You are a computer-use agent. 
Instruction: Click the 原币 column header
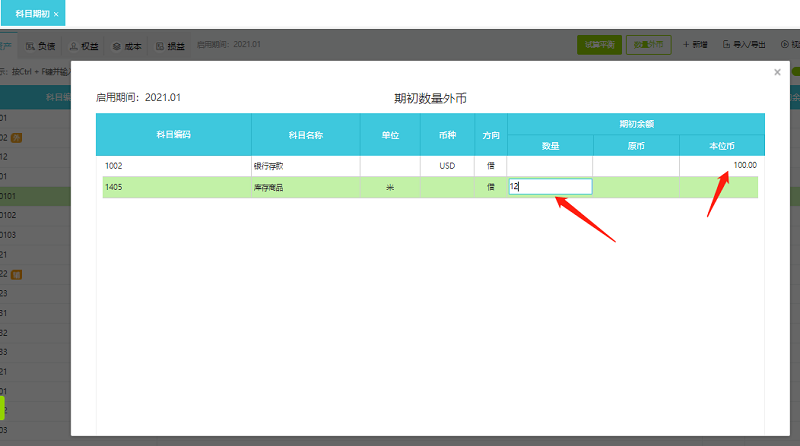pos(636,146)
